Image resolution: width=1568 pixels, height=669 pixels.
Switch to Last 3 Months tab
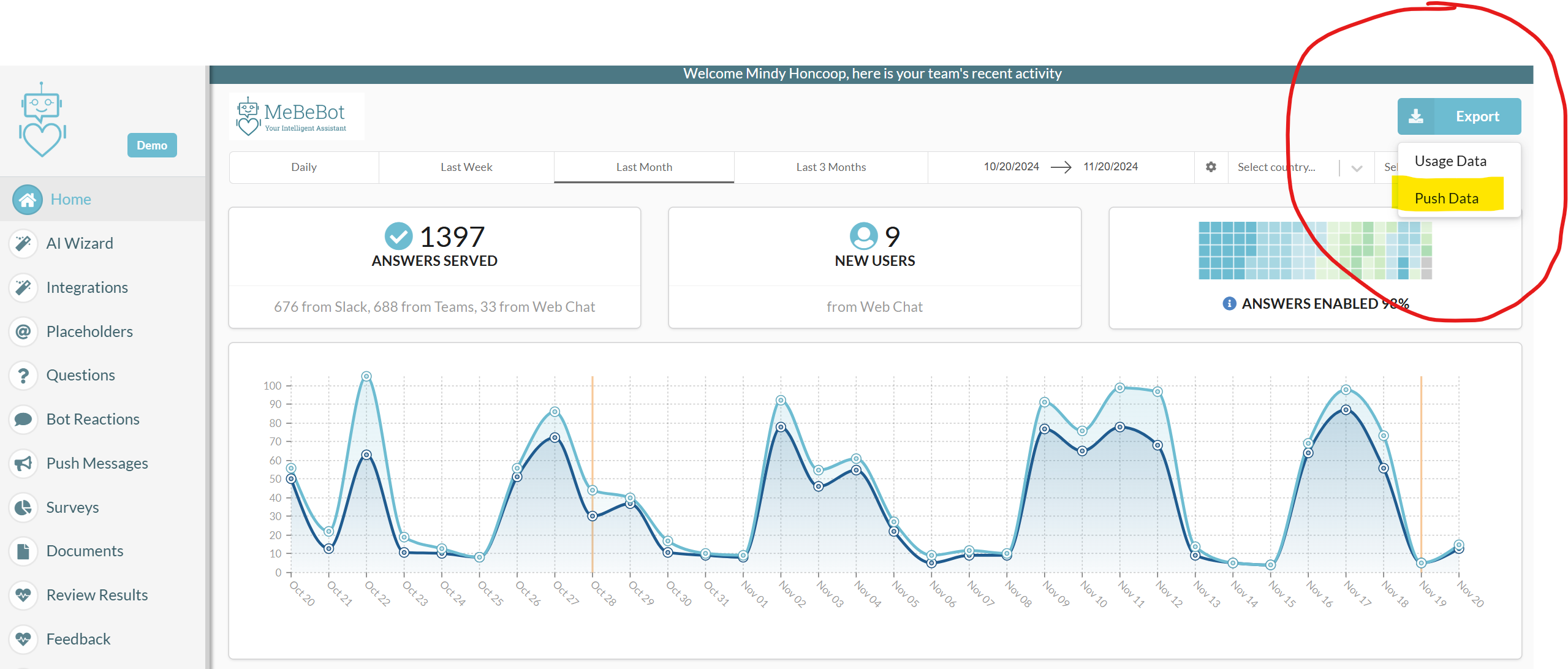click(831, 167)
